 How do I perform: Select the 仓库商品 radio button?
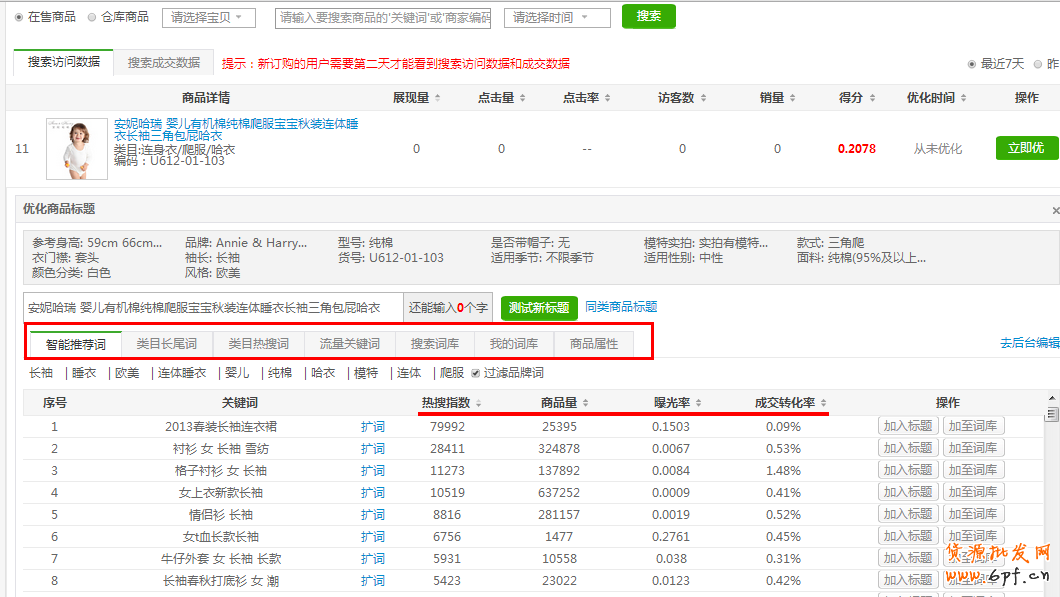tap(93, 17)
